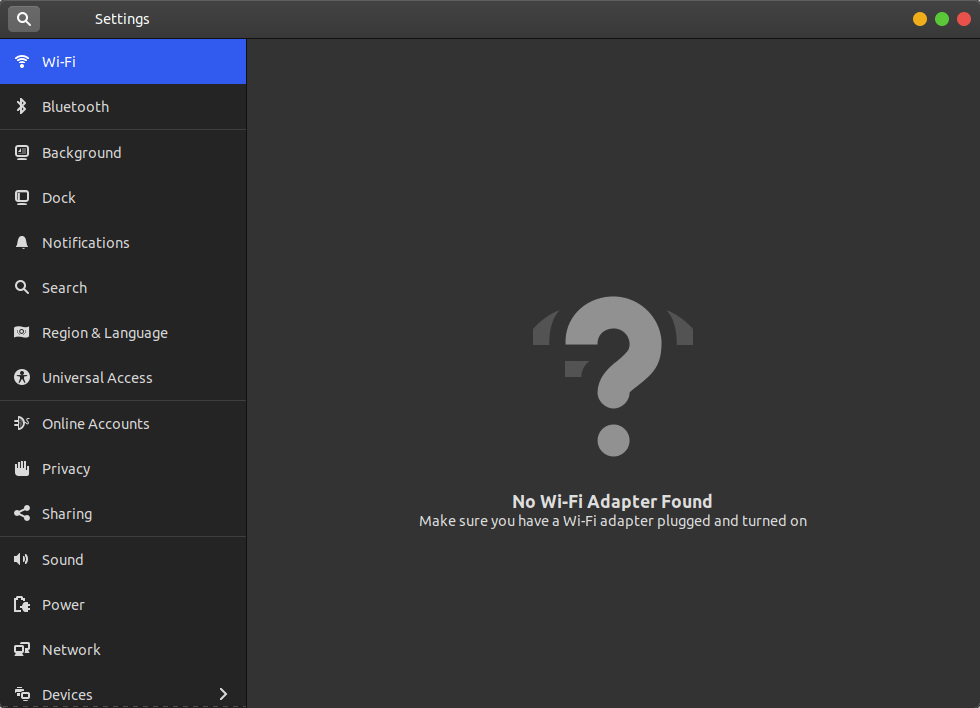This screenshot has width=980, height=708.
Task: Click the 'No Wi-Fi Adapter Found' heading
Action: pyautogui.click(x=612, y=501)
